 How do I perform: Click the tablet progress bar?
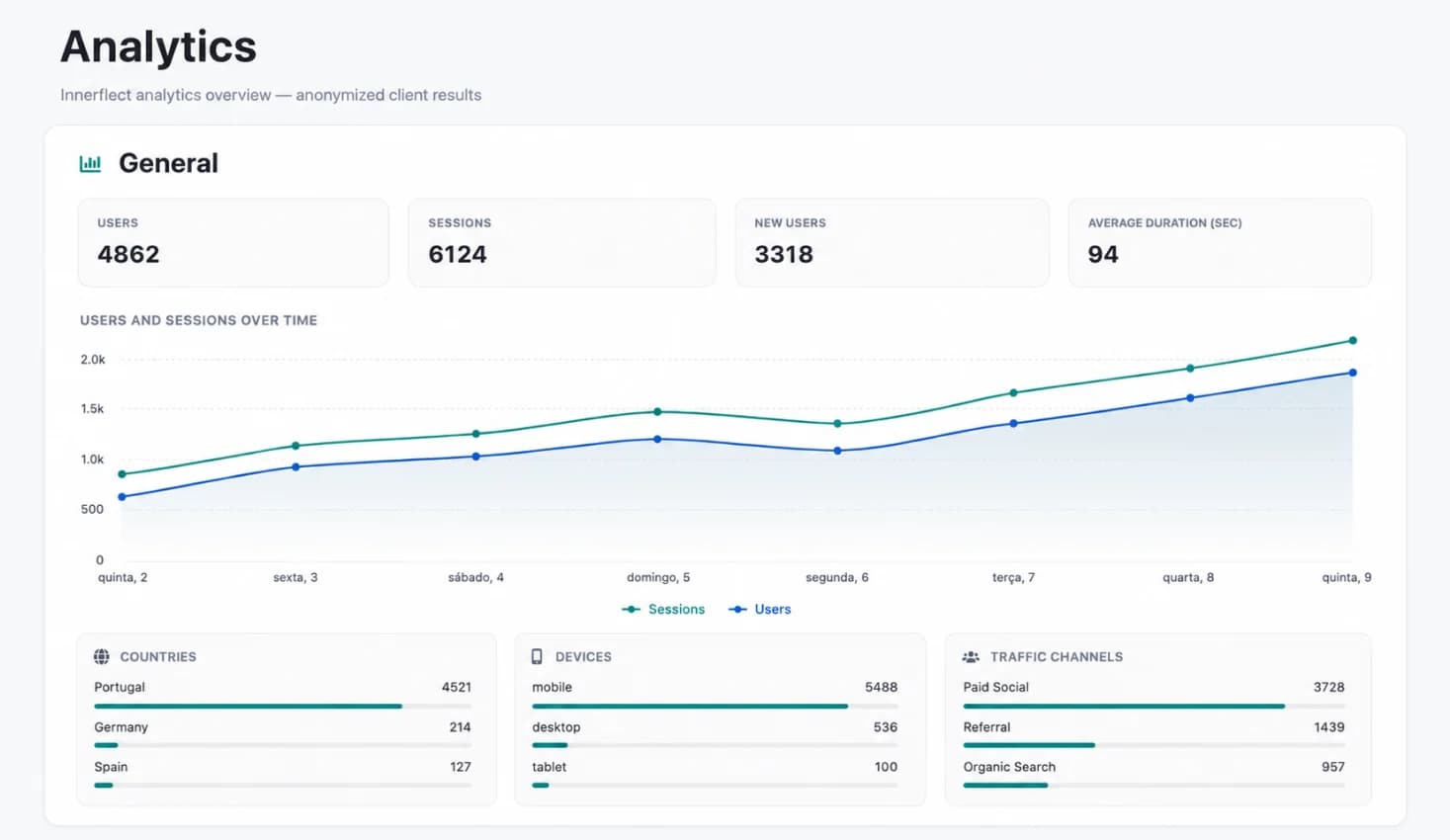pyautogui.click(x=715, y=785)
